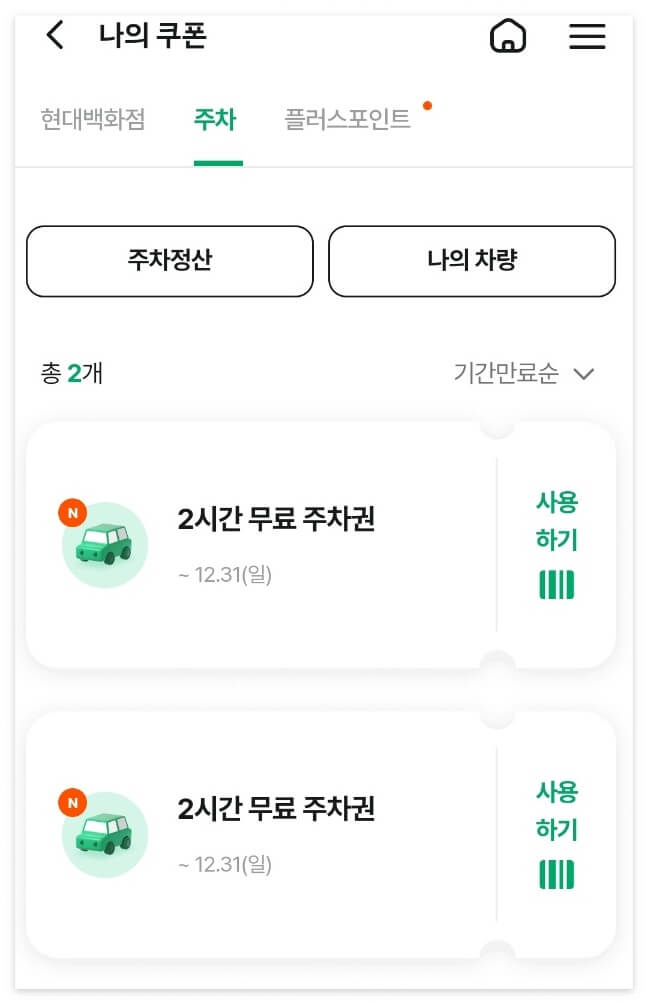This screenshot has height=1004, width=648.
Task: Tap the barcode icon on the bottom coupon
Action: [556, 873]
